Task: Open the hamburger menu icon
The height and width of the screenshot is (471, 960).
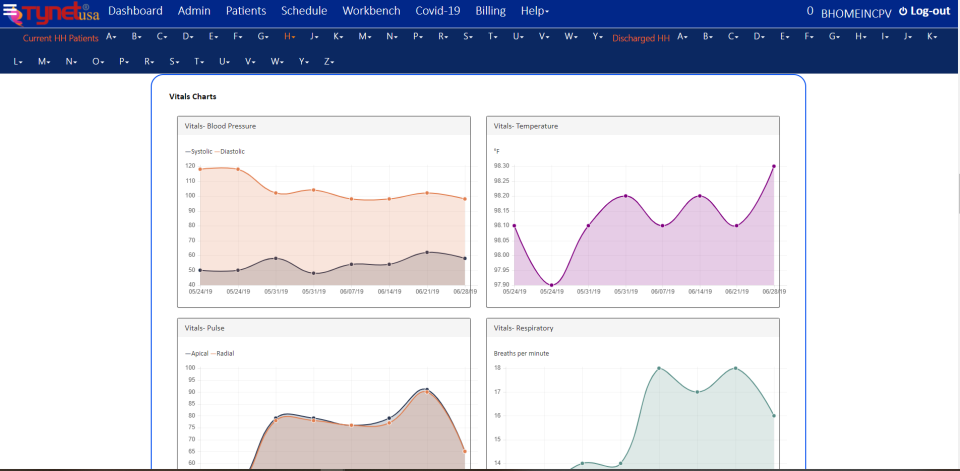Action: (10, 10)
